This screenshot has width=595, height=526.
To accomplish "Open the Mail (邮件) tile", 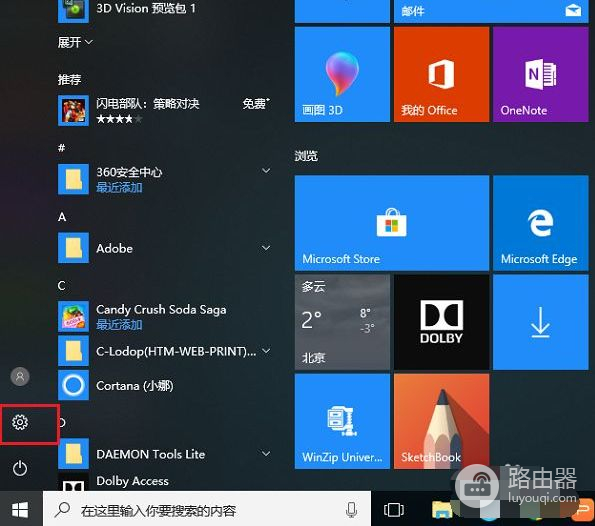I will pos(491,11).
